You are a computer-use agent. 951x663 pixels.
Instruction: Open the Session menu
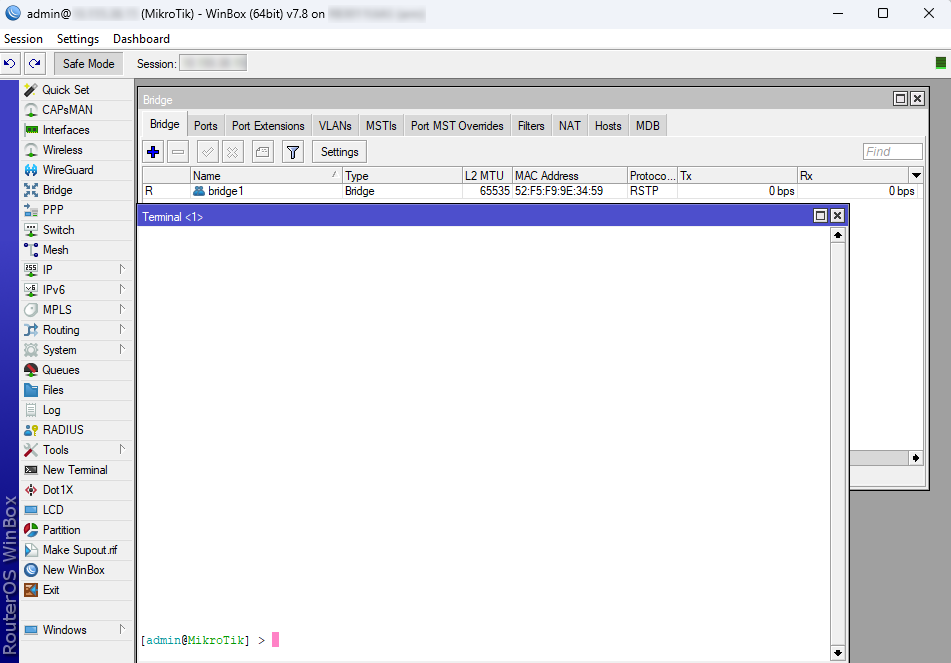(x=23, y=38)
